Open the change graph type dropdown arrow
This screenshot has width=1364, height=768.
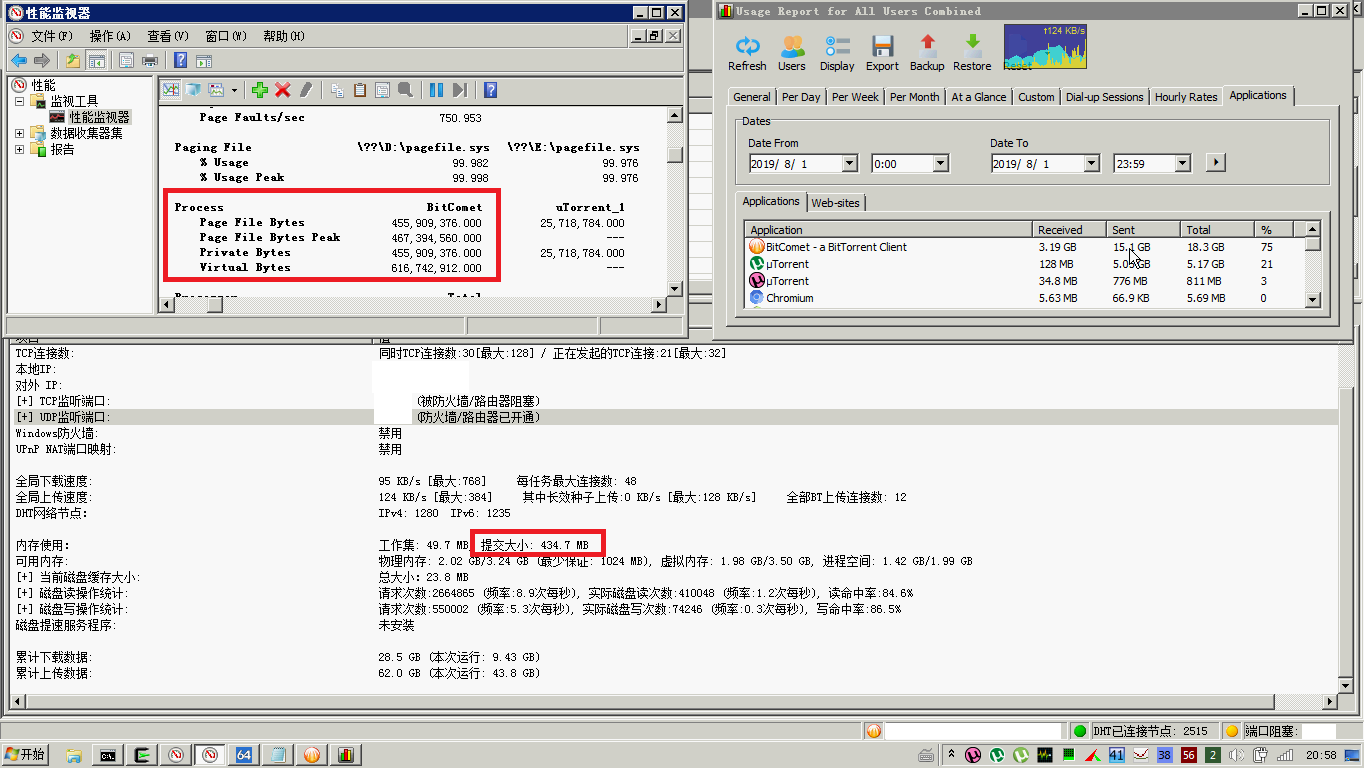point(234,90)
